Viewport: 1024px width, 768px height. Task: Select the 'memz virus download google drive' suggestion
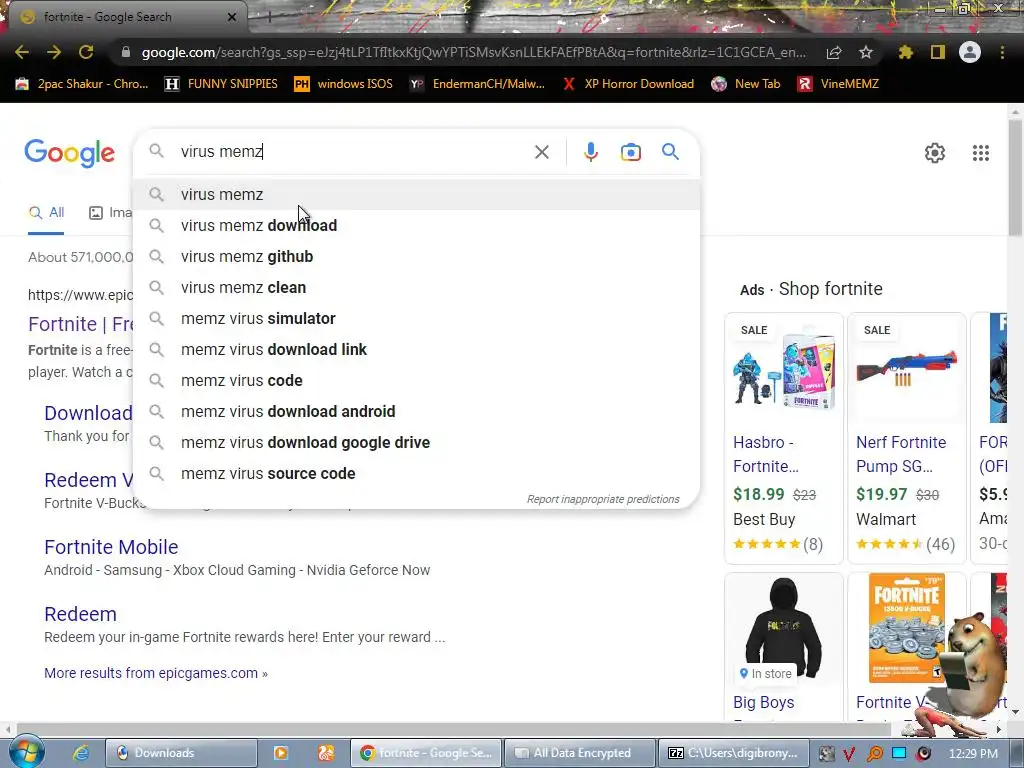point(417,443)
